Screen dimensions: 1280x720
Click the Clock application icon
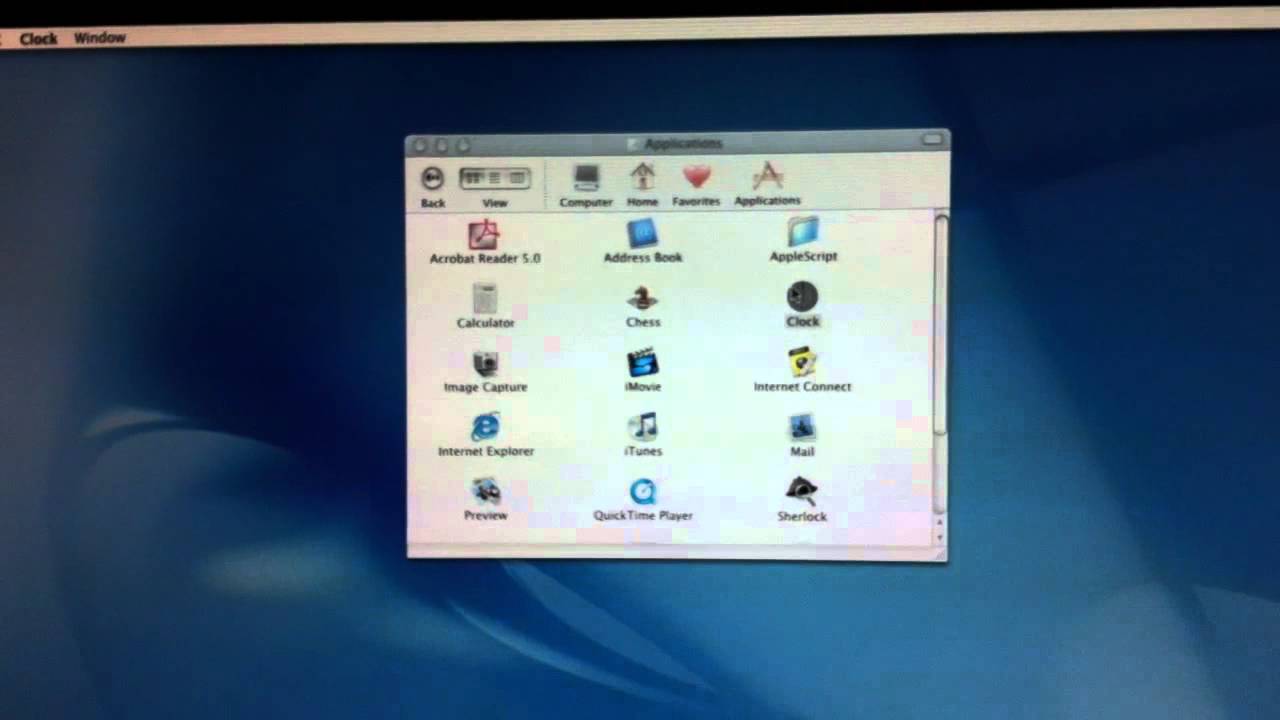802,297
